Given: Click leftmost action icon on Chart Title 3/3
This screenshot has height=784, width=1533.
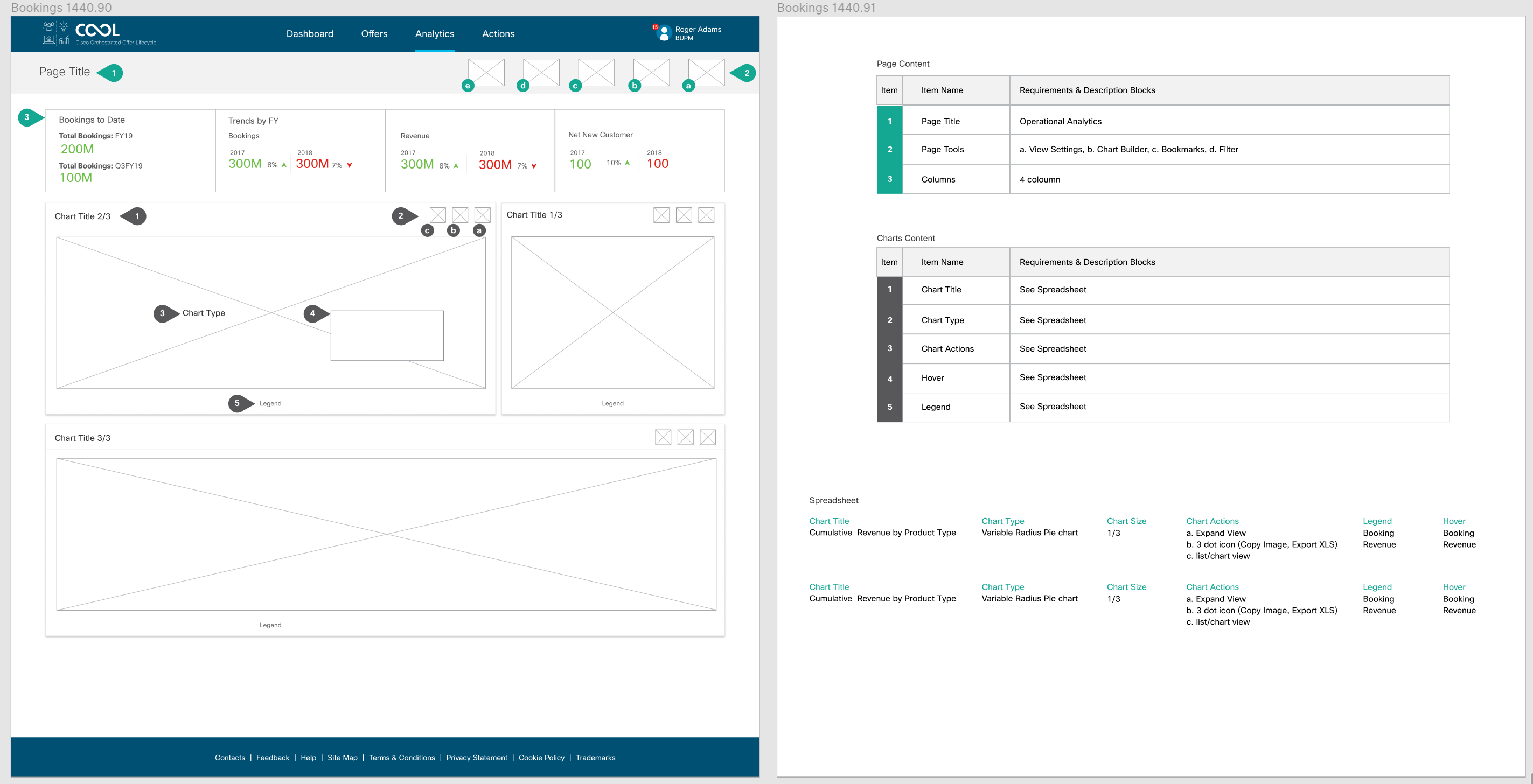Looking at the screenshot, I should 663,437.
